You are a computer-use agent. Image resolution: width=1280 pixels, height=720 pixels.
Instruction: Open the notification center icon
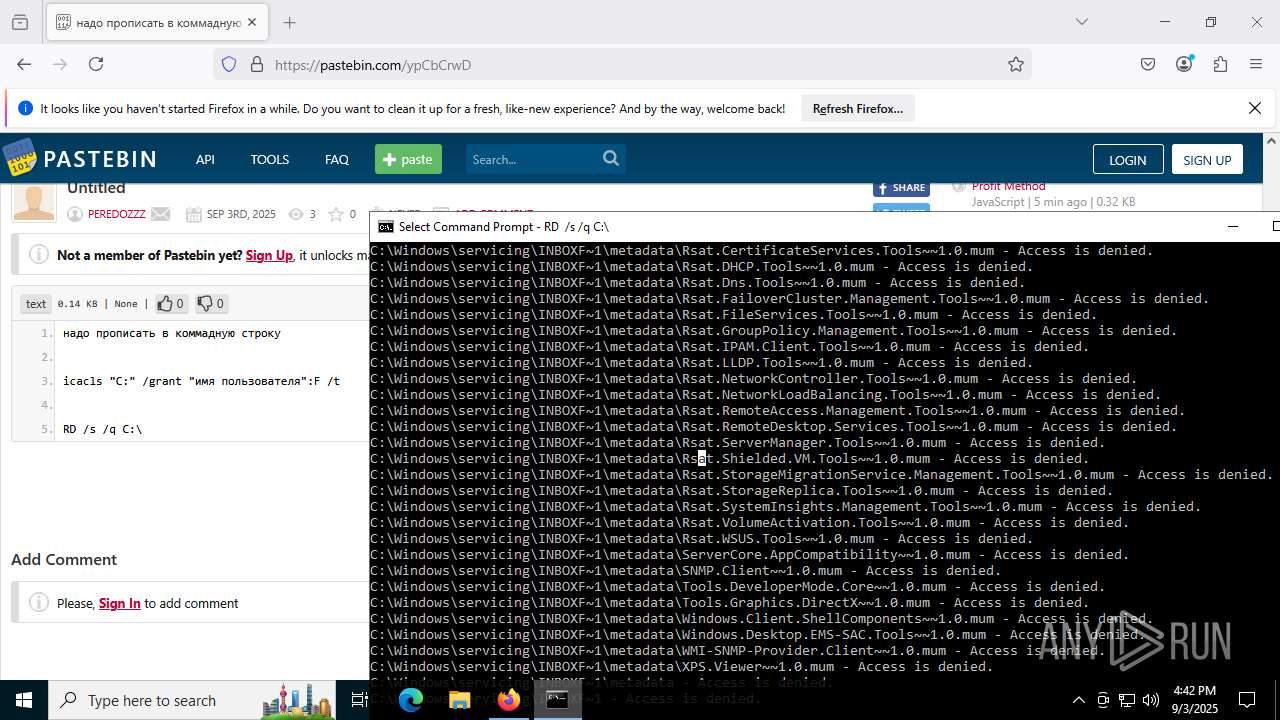click(1247, 700)
